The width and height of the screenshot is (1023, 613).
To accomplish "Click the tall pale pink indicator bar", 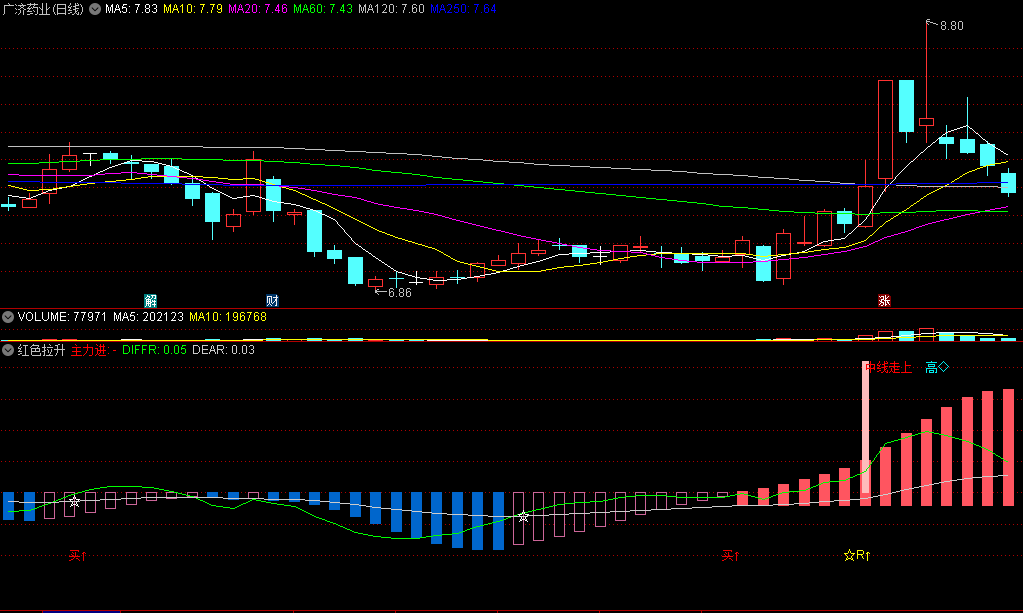I will [865, 427].
